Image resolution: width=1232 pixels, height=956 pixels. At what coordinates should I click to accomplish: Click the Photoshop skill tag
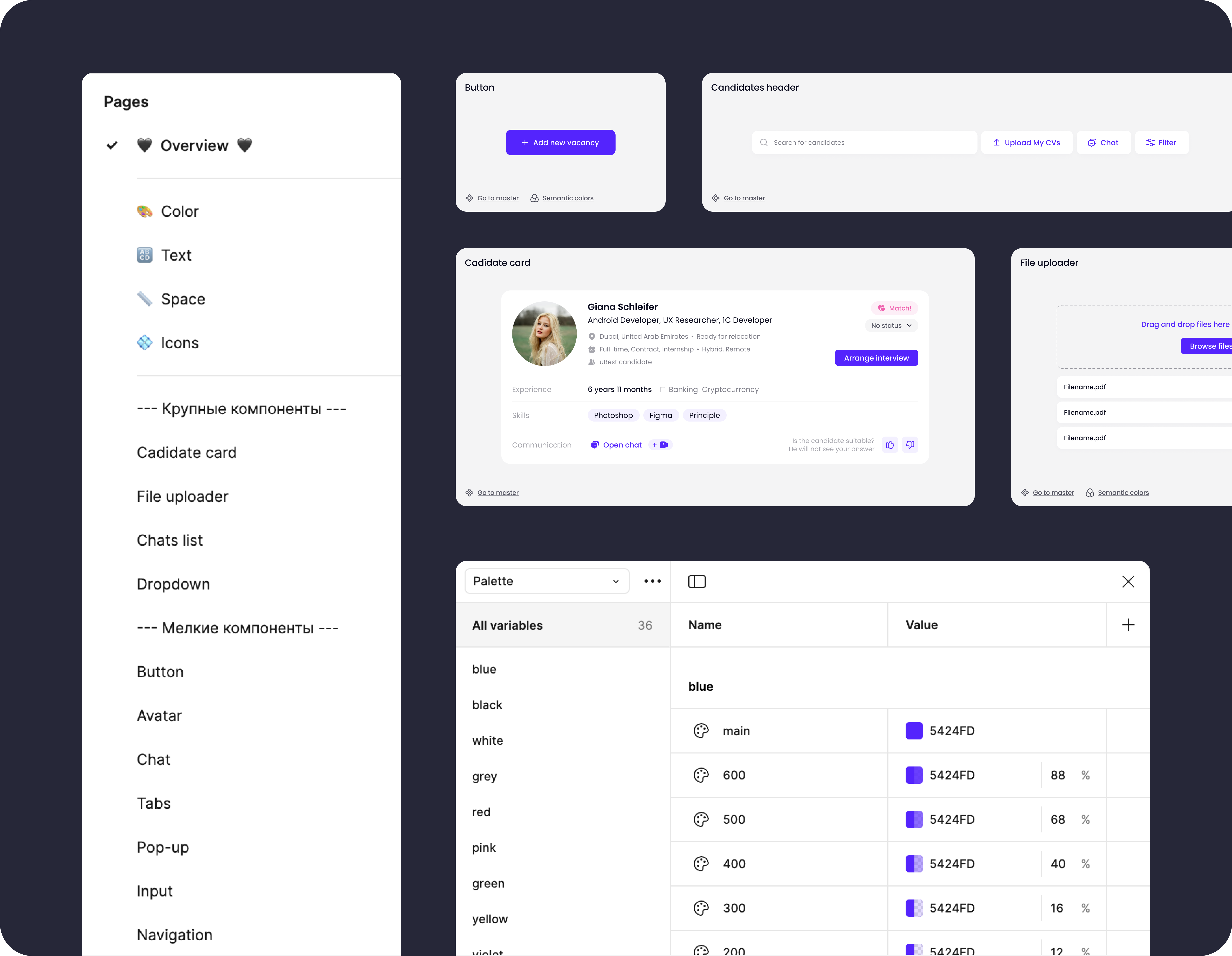click(613, 416)
